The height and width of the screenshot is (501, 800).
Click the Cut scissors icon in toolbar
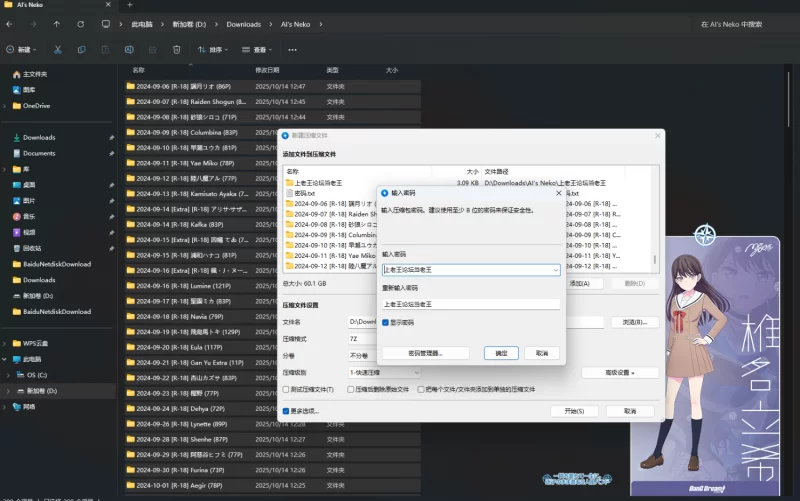tap(57, 49)
